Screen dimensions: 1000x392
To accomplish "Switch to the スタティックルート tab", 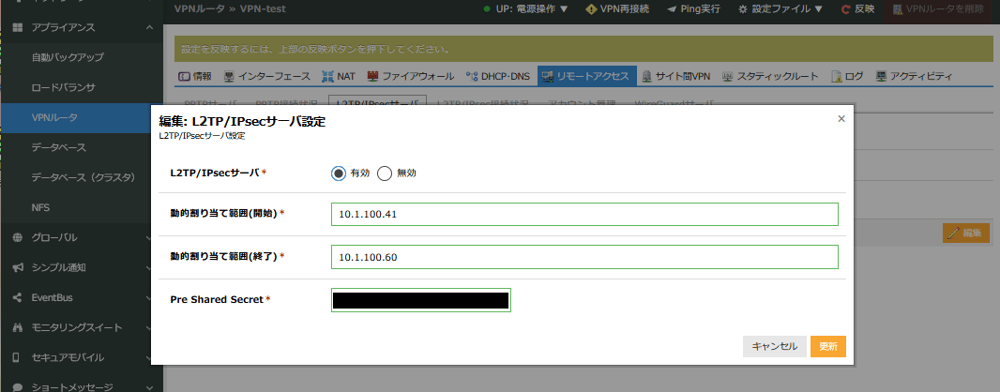I will (770, 76).
